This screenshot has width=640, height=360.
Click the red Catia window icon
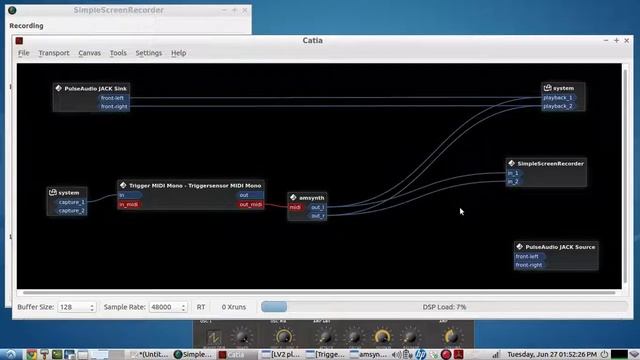(19, 40)
